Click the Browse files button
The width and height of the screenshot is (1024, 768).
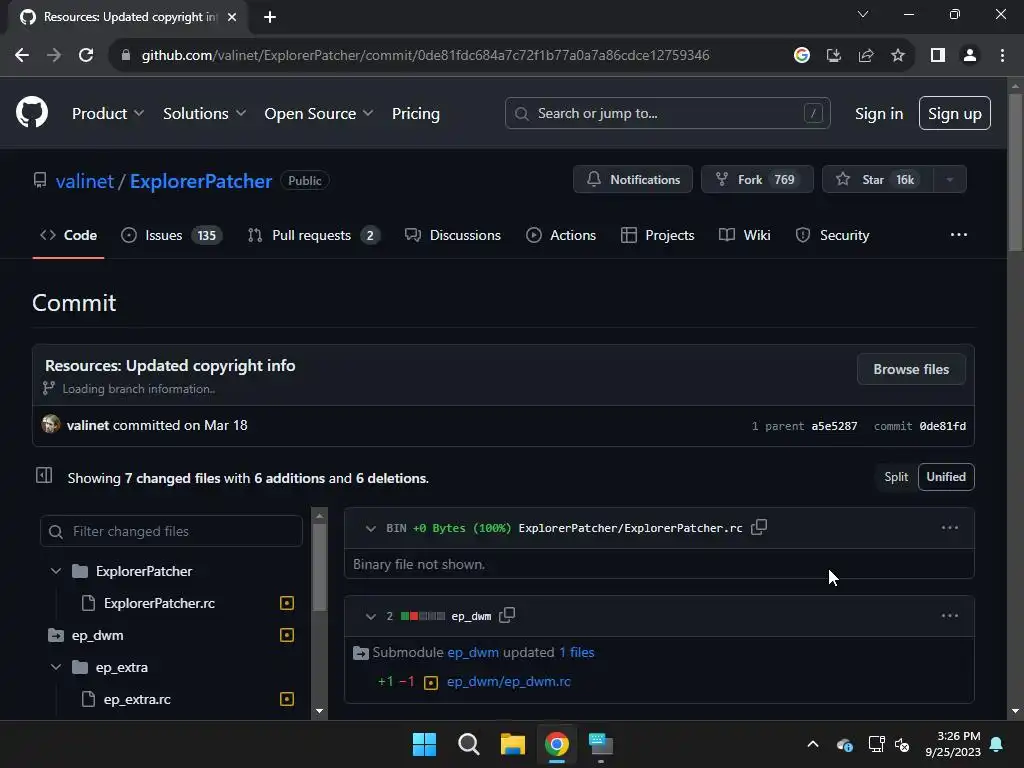911,369
